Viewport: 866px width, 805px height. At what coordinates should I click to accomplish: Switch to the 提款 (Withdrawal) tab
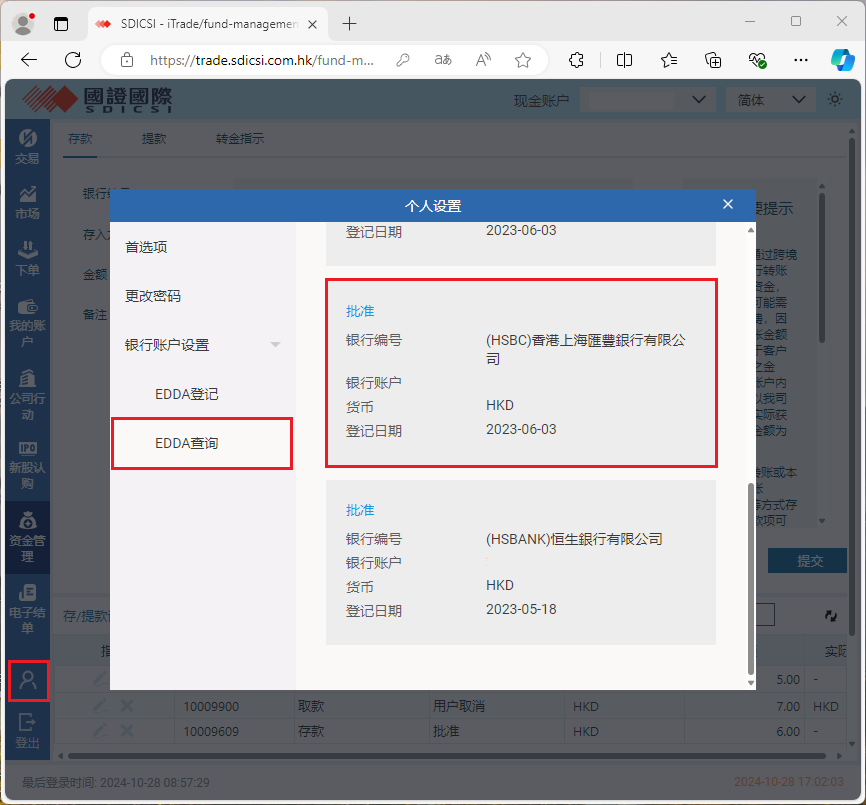click(x=153, y=139)
